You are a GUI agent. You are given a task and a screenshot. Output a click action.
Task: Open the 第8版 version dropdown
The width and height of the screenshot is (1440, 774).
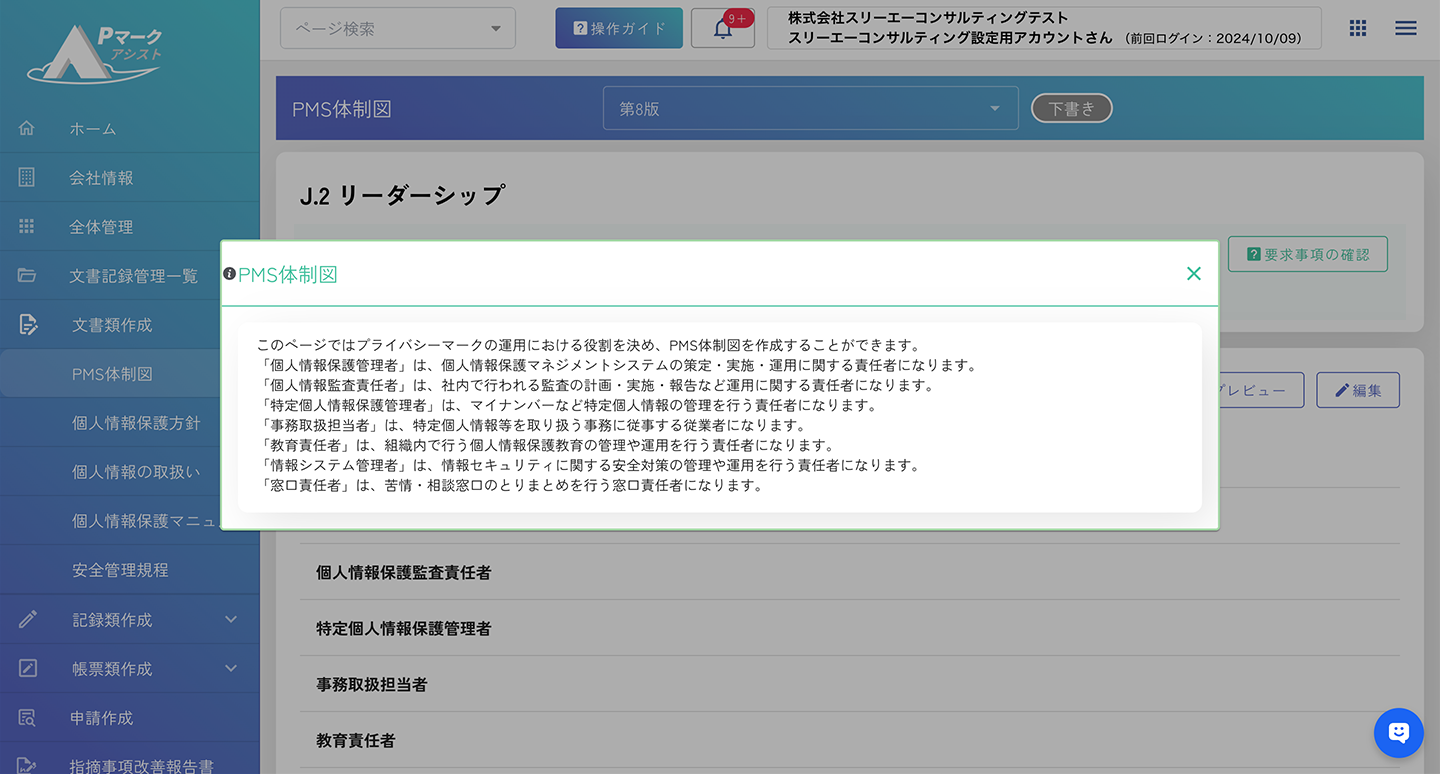pyautogui.click(x=810, y=108)
